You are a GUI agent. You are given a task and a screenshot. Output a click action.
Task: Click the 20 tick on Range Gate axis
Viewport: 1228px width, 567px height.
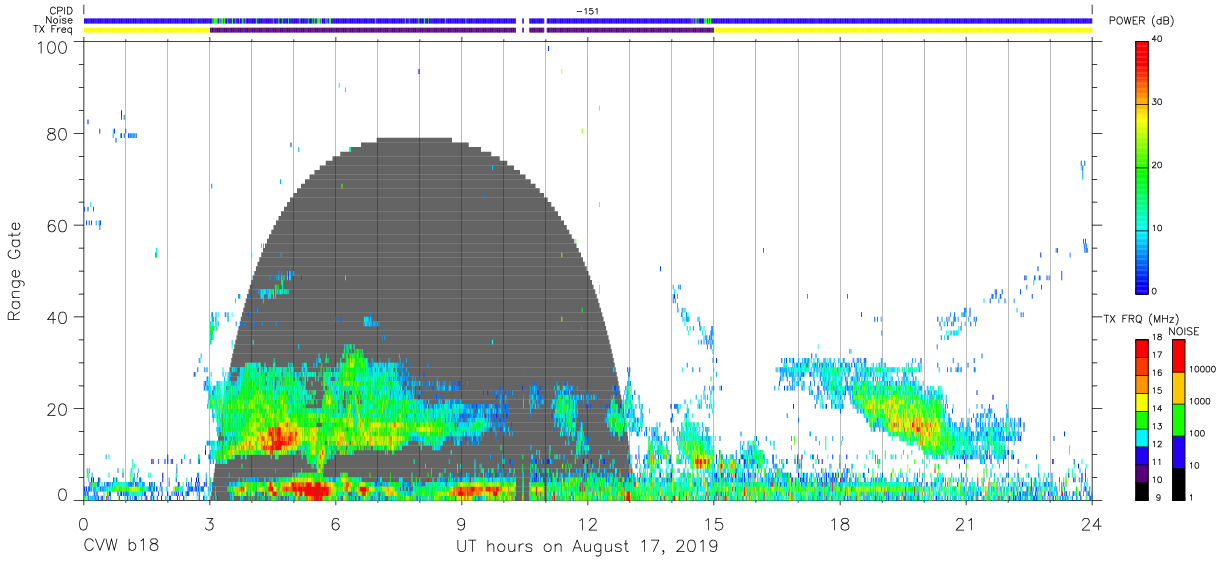click(58, 409)
